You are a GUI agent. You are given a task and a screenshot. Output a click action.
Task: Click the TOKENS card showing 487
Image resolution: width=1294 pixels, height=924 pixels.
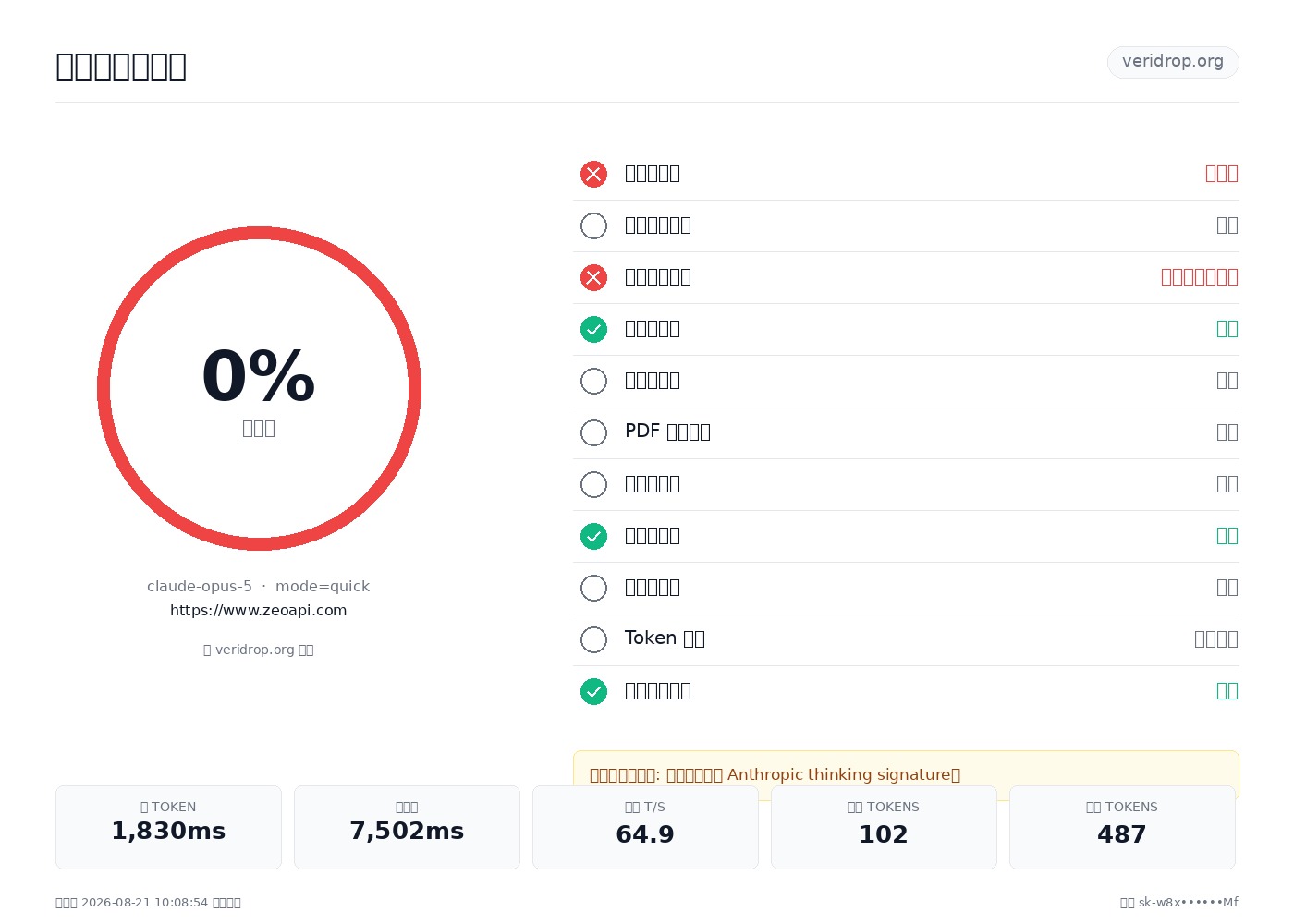pos(1122,827)
